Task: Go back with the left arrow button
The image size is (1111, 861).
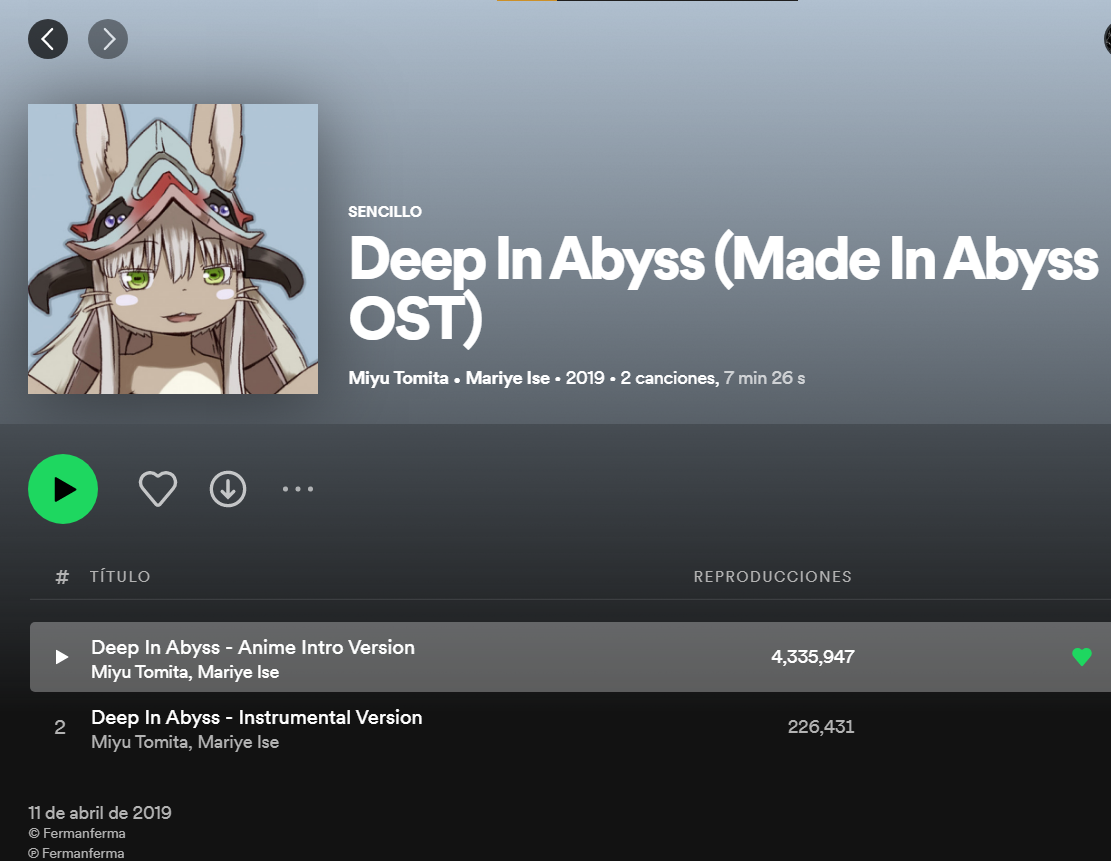Action: pyautogui.click(x=48, y=39)
